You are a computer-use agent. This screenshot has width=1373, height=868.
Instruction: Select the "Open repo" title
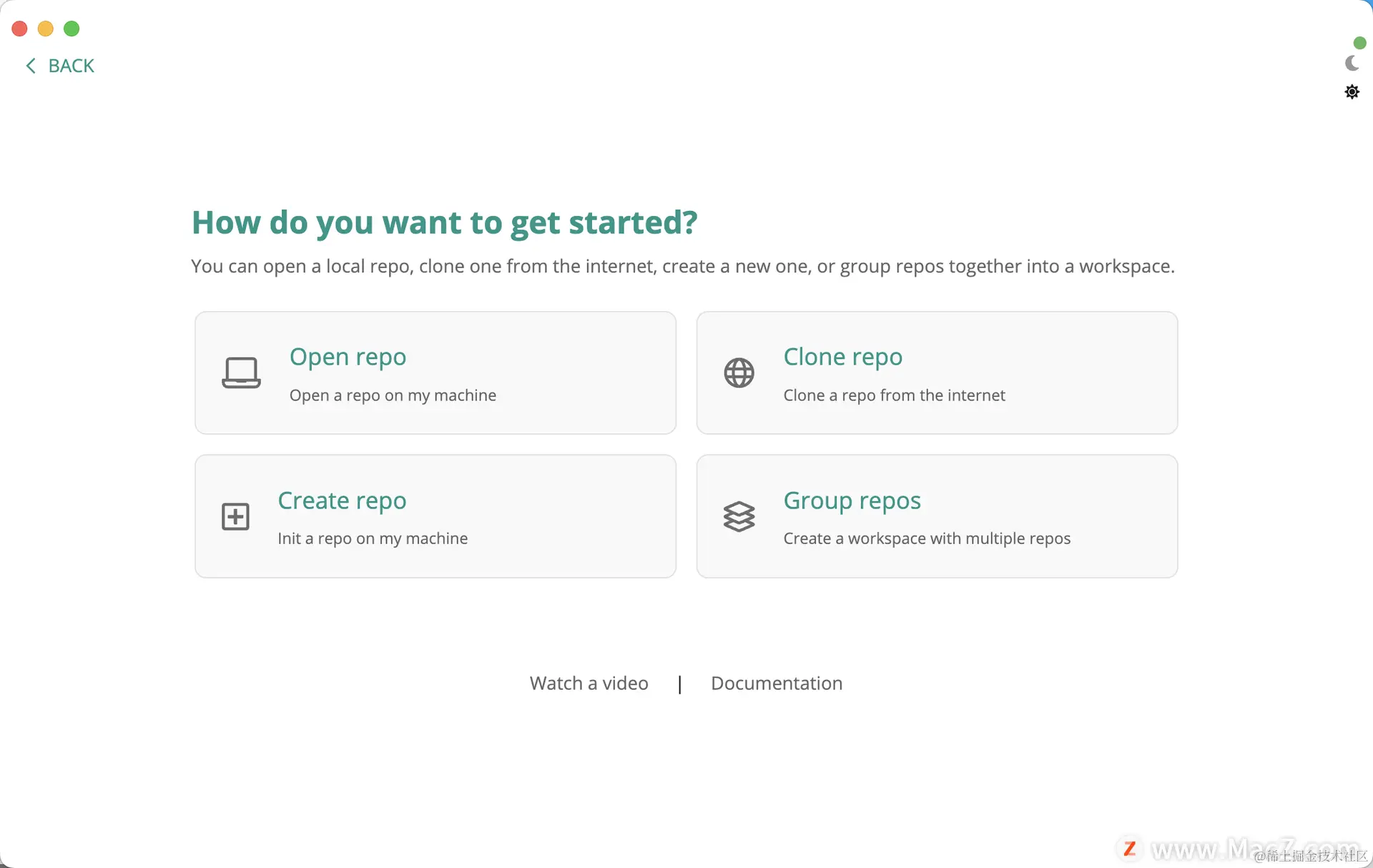pos(348,357)
